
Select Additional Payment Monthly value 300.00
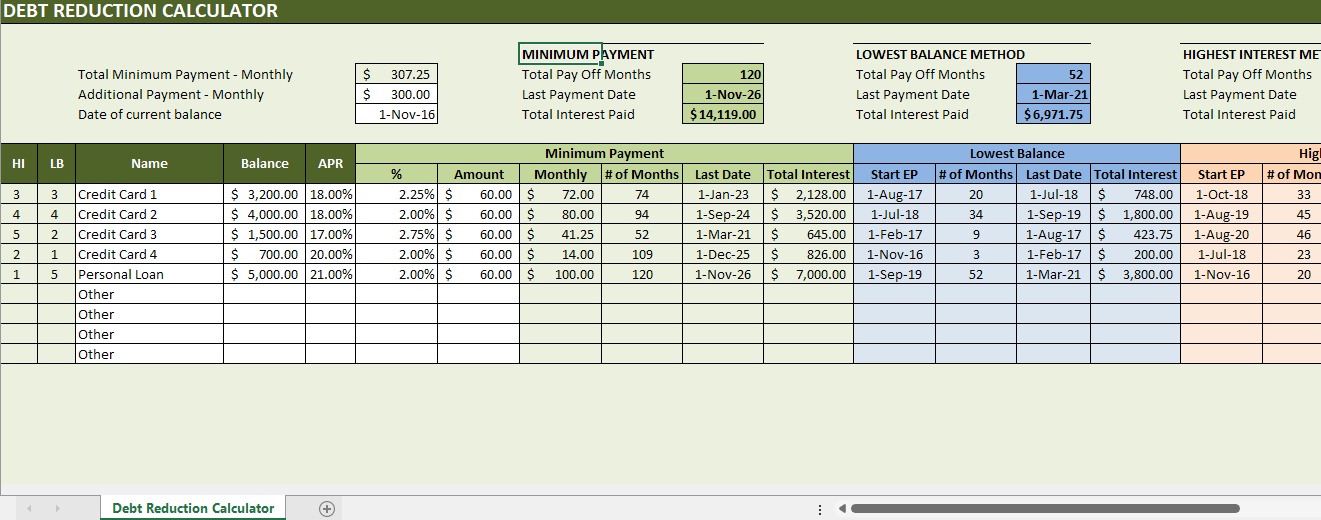tap(397, 94)
